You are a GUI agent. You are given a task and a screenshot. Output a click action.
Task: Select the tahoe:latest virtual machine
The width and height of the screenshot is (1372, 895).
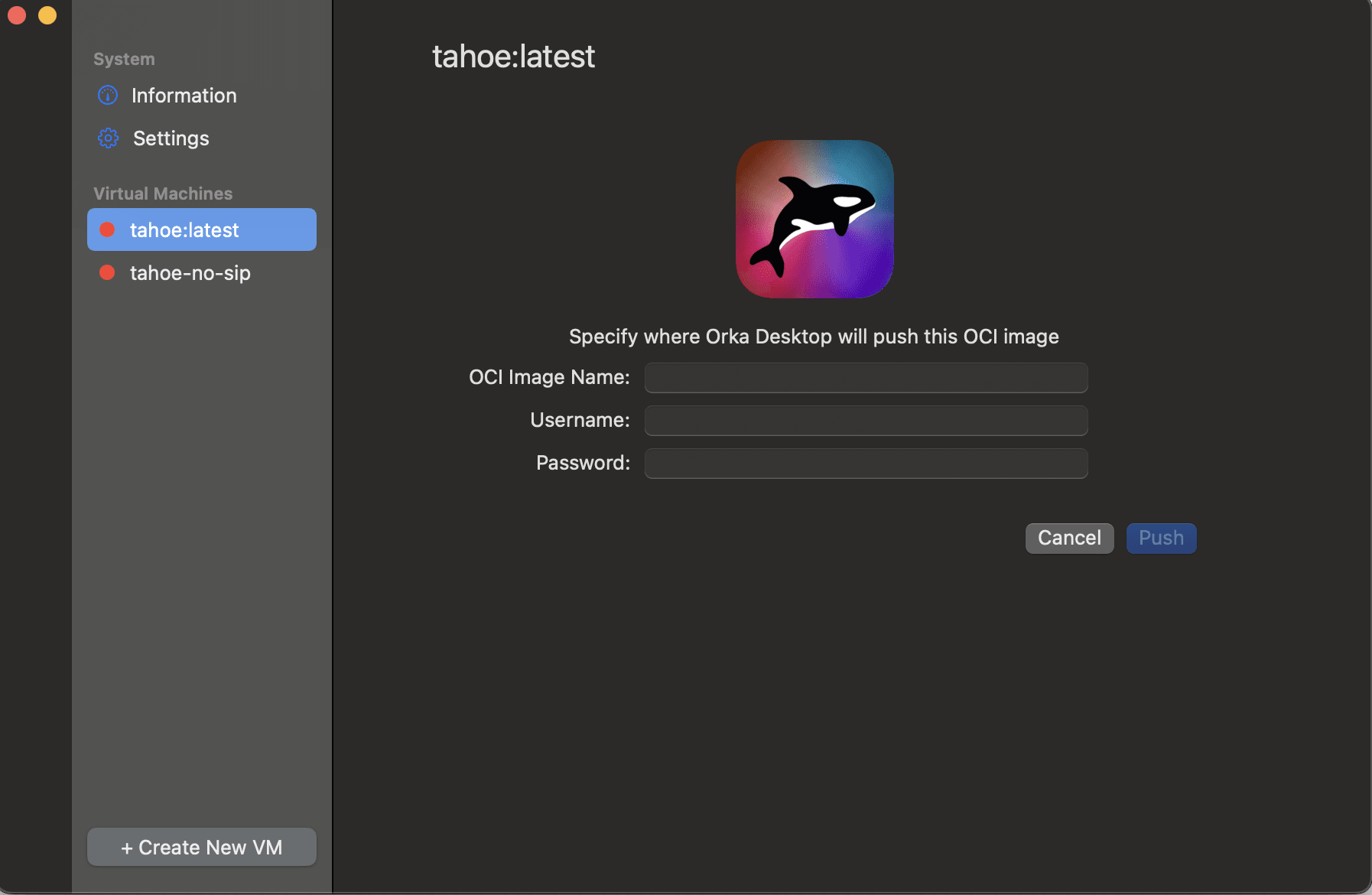point(202,229)
